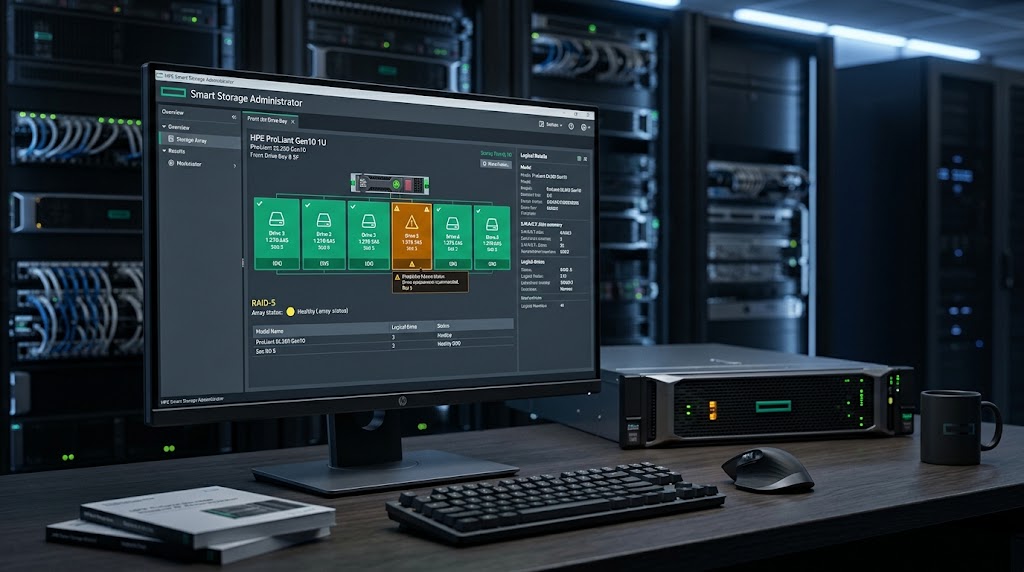Toggle the checkmark on the leftmost drive tile
The image size is (1024, 572).
[x=260, y=204]
